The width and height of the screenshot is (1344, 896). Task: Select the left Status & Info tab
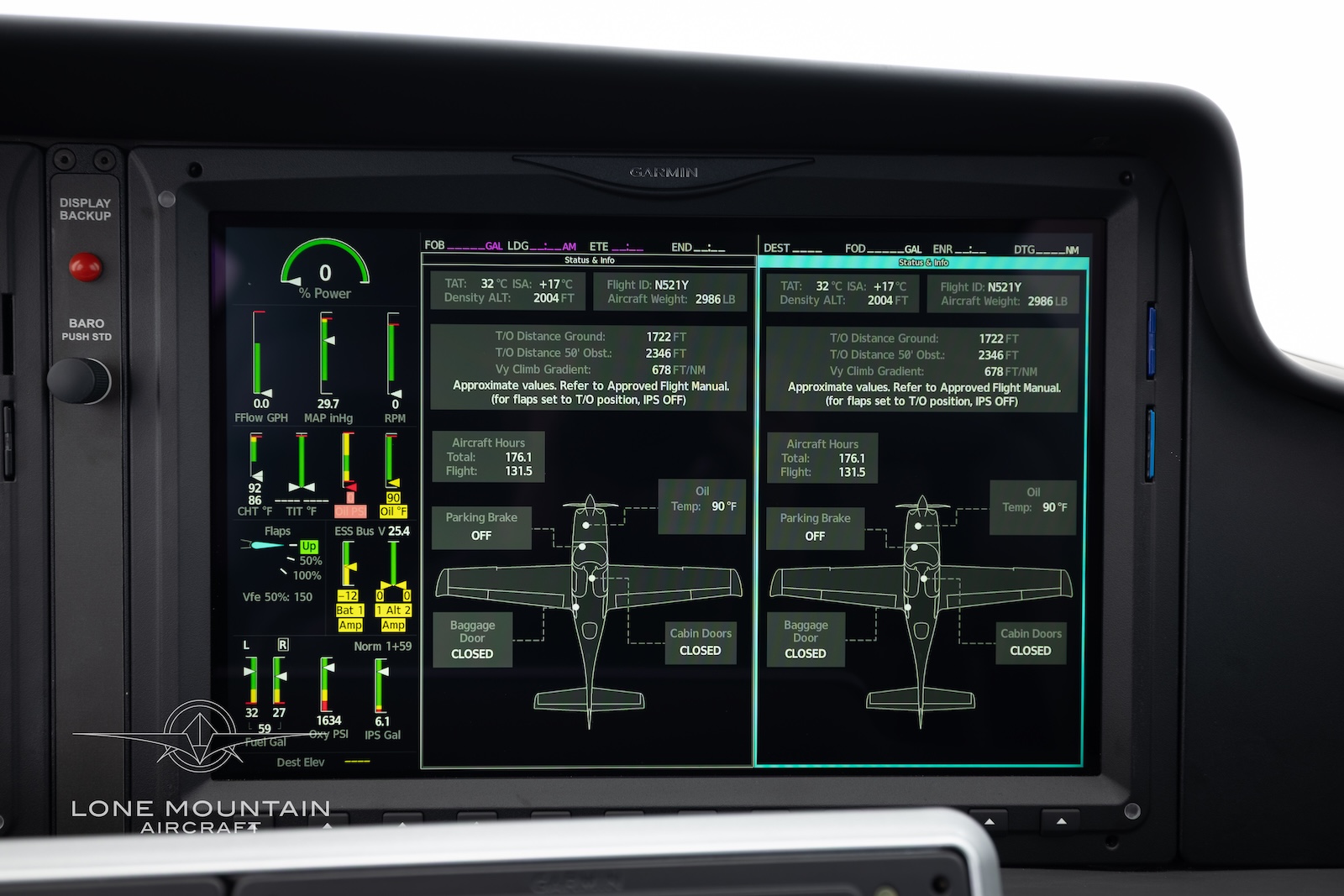coord(589,260)
